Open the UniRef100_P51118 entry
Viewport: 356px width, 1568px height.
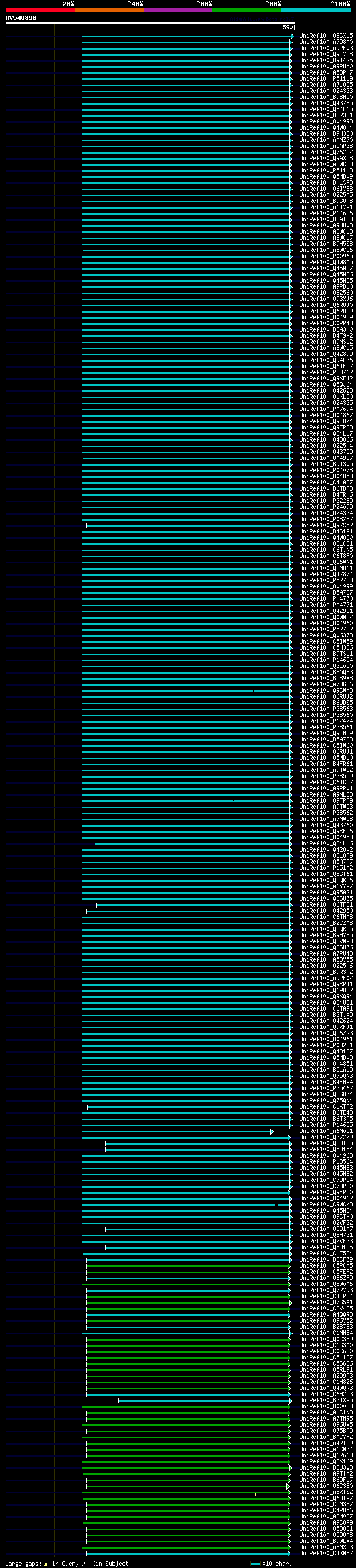(x=325, y=170)
